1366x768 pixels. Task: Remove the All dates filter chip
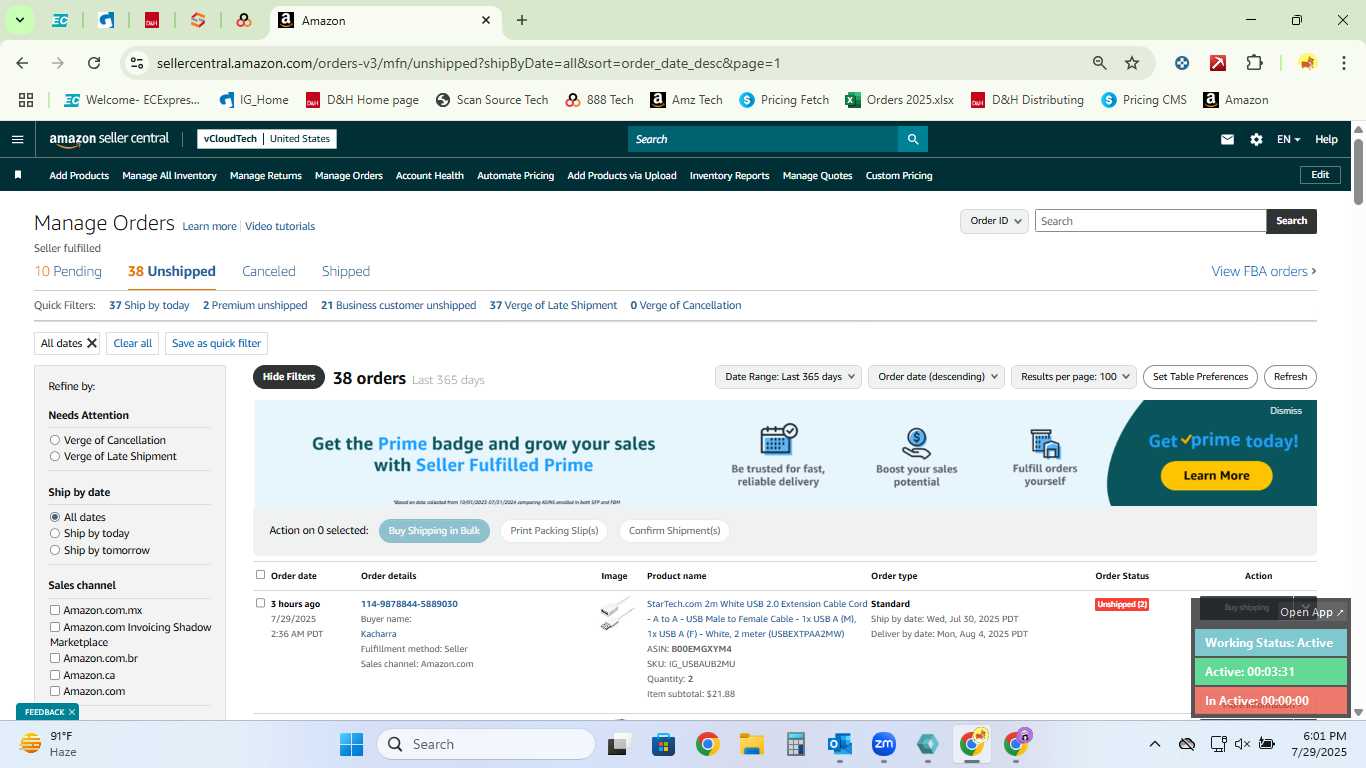(92, 343)
